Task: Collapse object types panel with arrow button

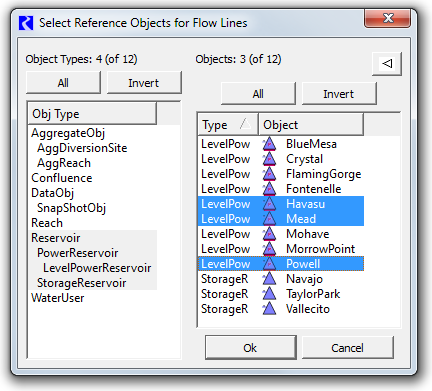Action: tap(387, 63)
